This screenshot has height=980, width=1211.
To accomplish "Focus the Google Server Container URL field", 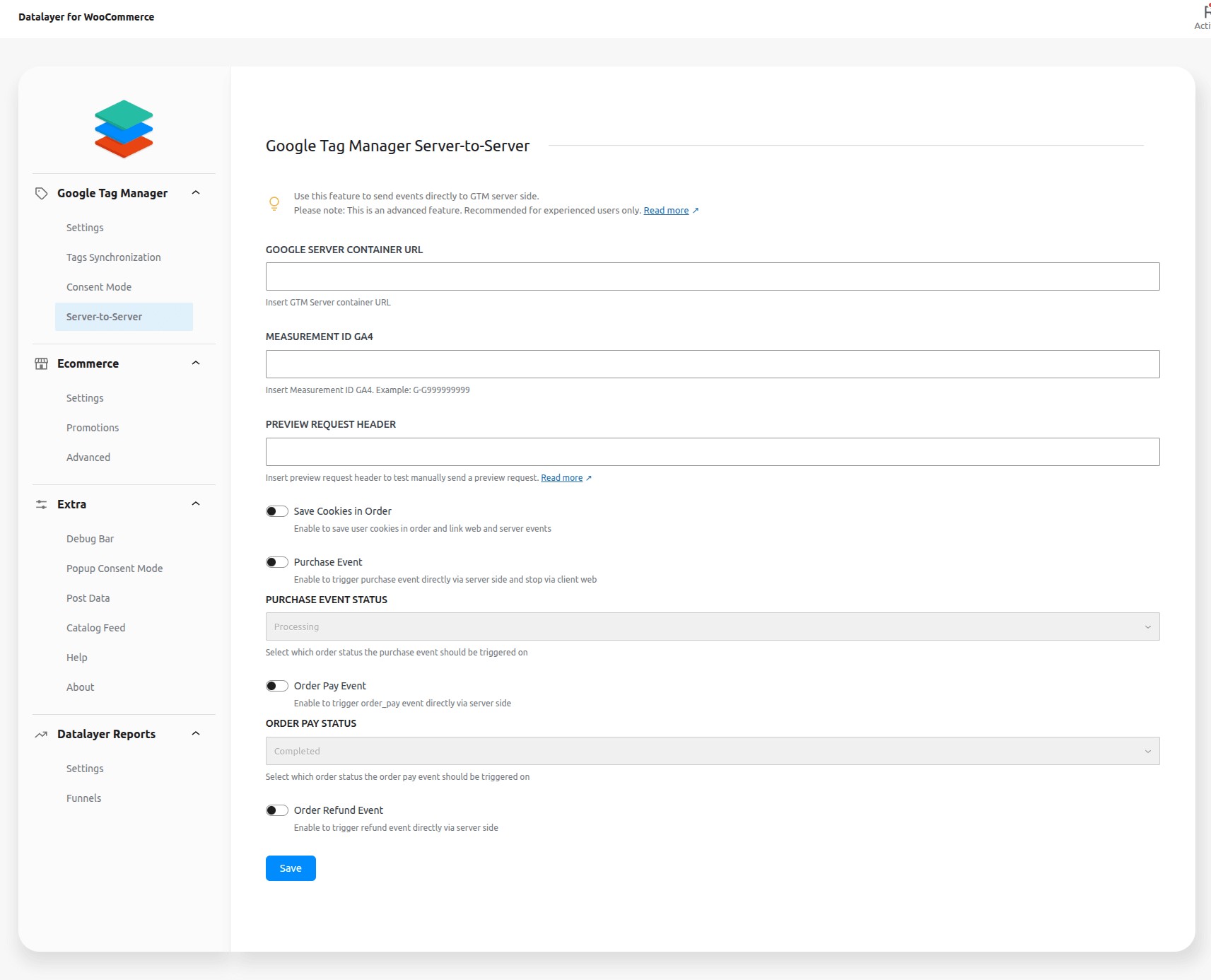I will [x=712, y=276].
